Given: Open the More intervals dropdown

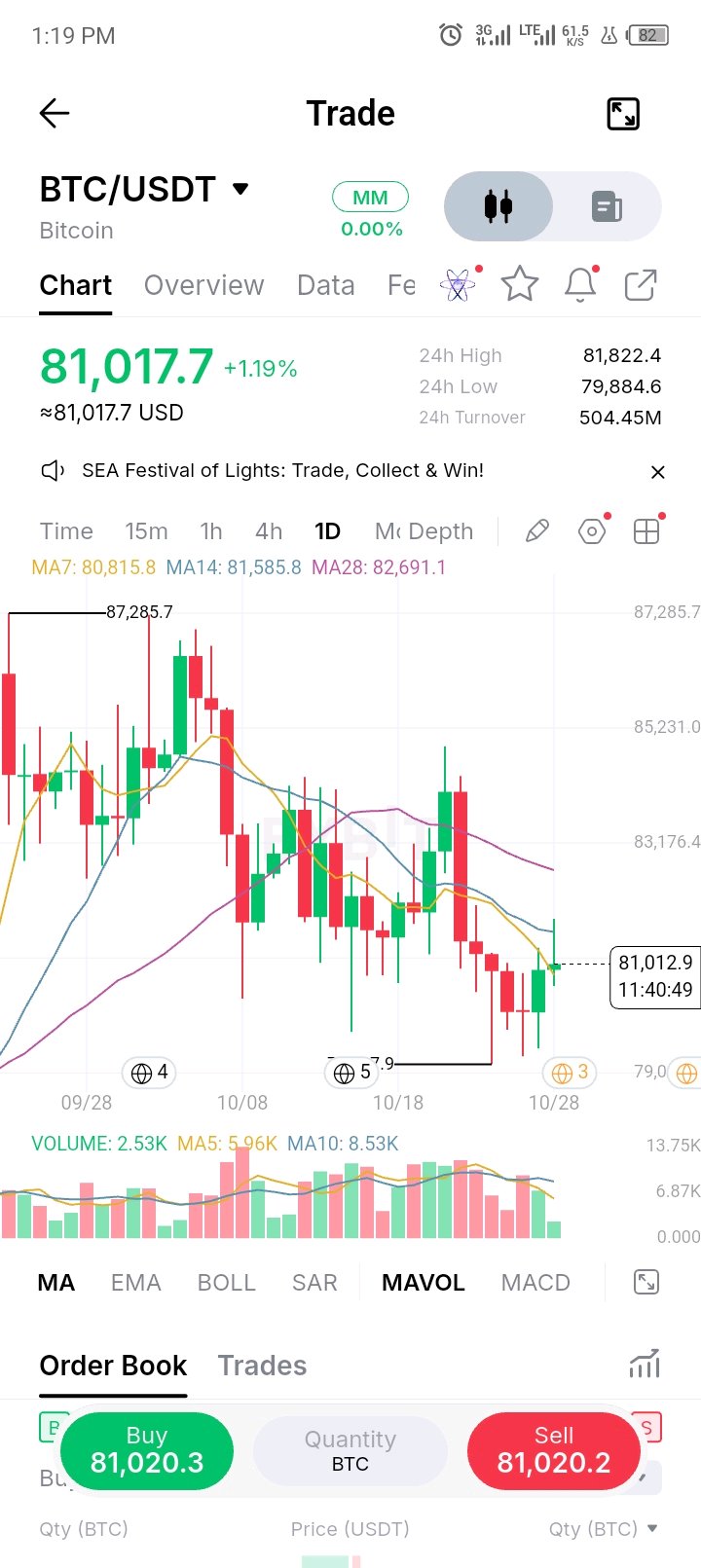Looking at the screenshot, I should pos(387,531).
